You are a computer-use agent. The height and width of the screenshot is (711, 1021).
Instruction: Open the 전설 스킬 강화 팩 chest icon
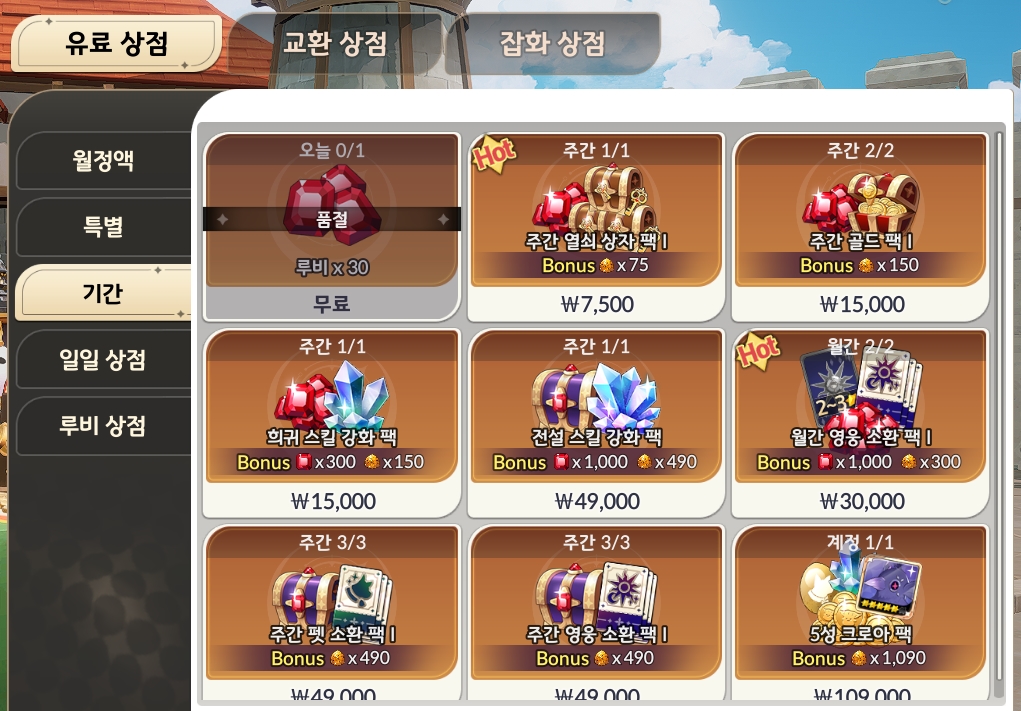coord(596,396)
